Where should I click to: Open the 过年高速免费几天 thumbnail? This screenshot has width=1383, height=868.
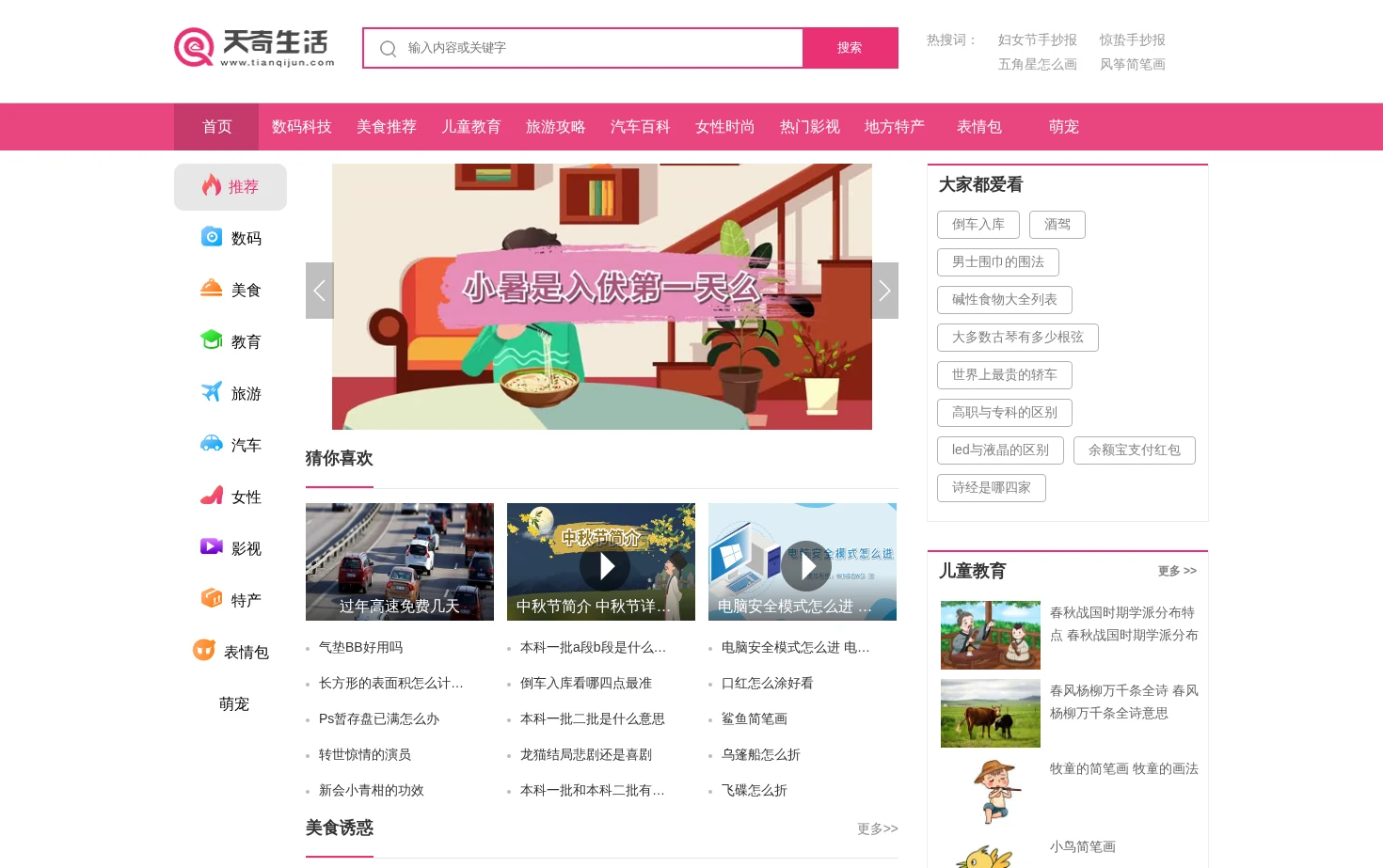click(x=400, y=561)
